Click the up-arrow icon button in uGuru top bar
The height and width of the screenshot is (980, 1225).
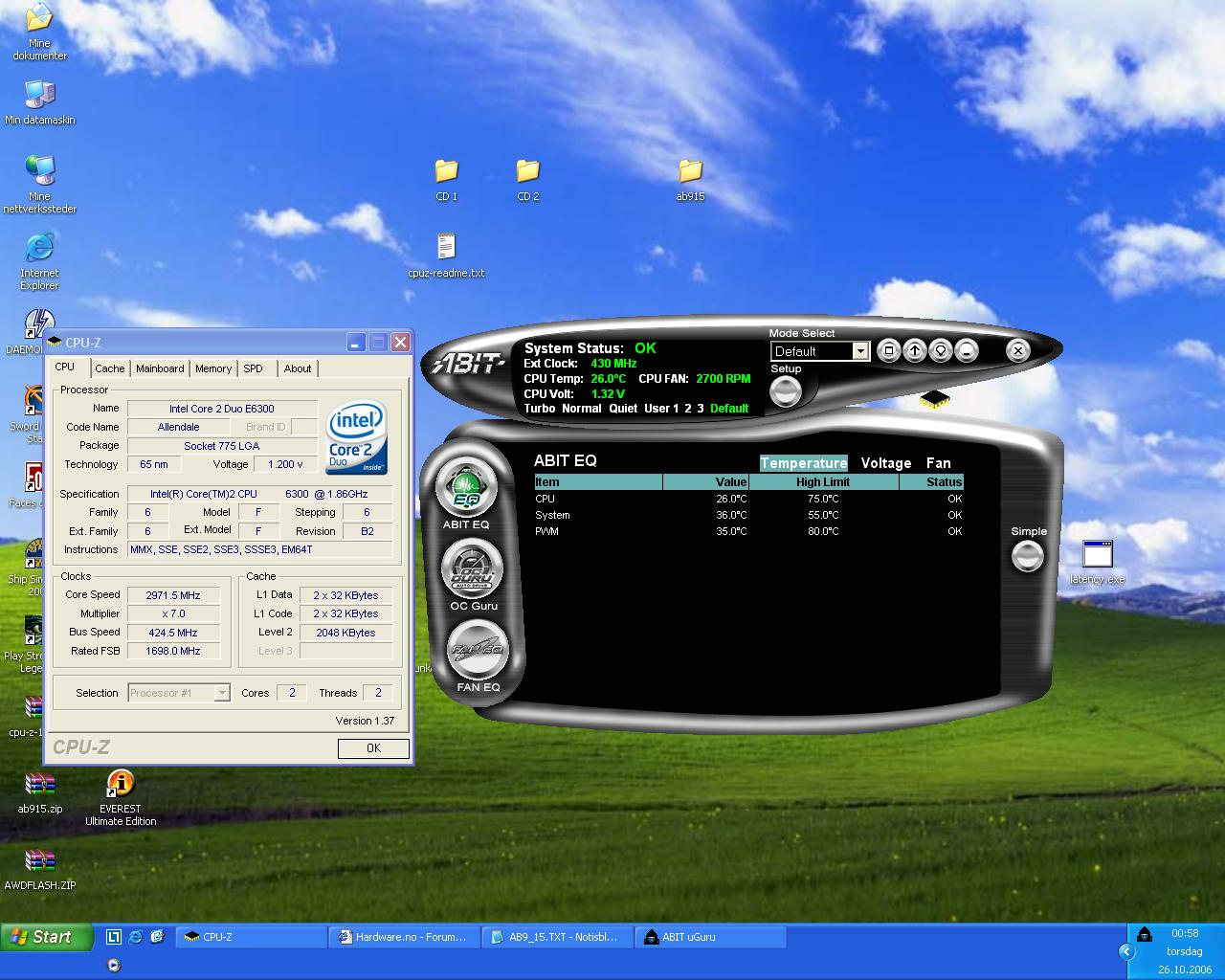(915, 351)
